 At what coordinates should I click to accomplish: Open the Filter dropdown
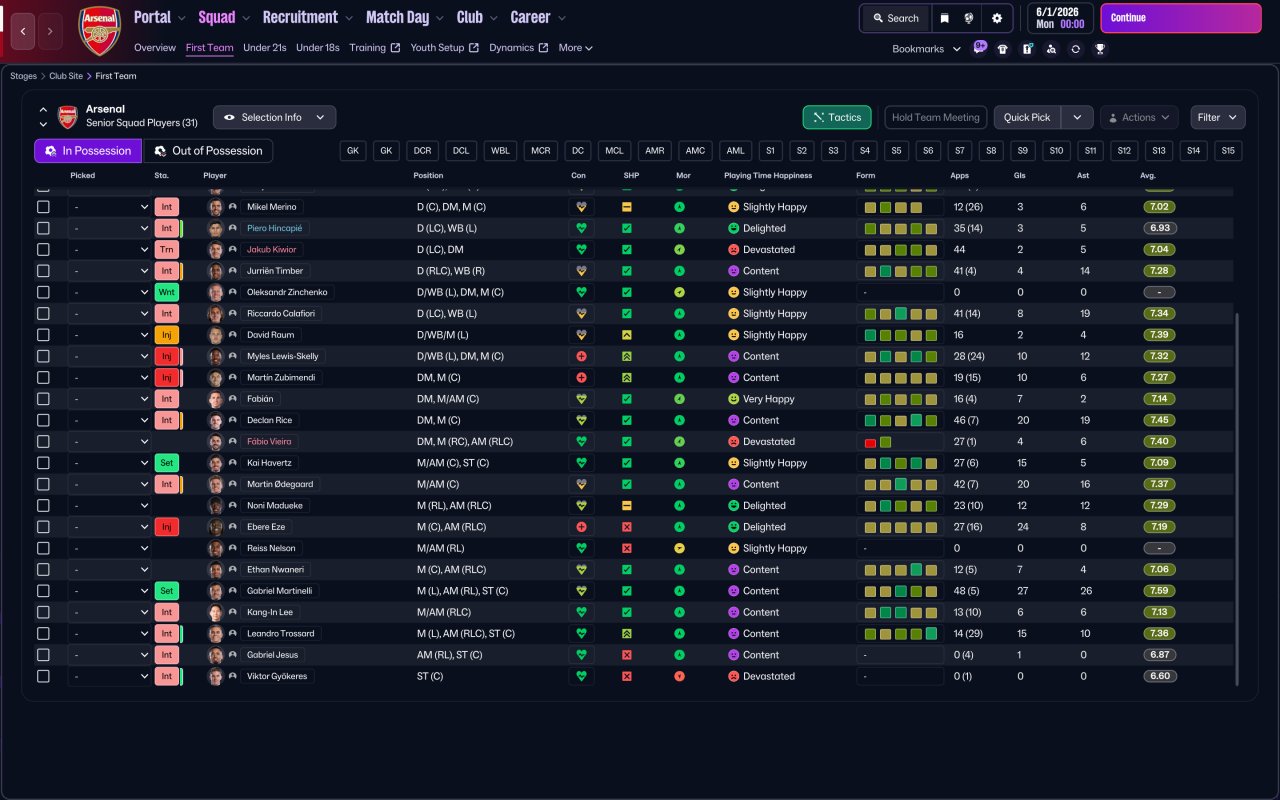pyautogui.click(x=1218, y=117)
